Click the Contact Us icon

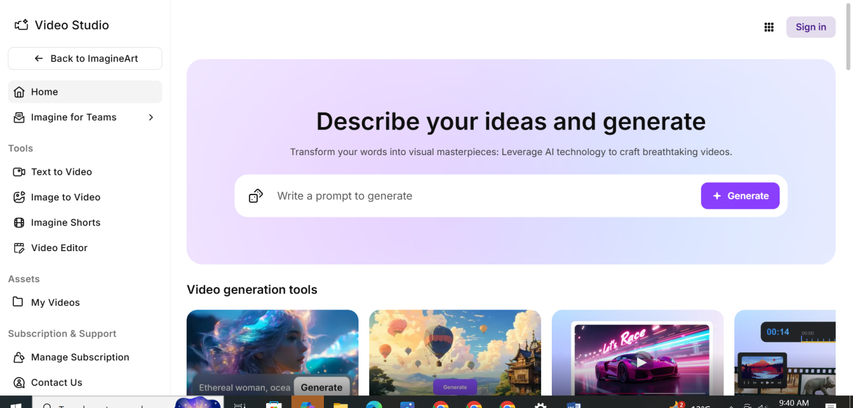(19, 382)
